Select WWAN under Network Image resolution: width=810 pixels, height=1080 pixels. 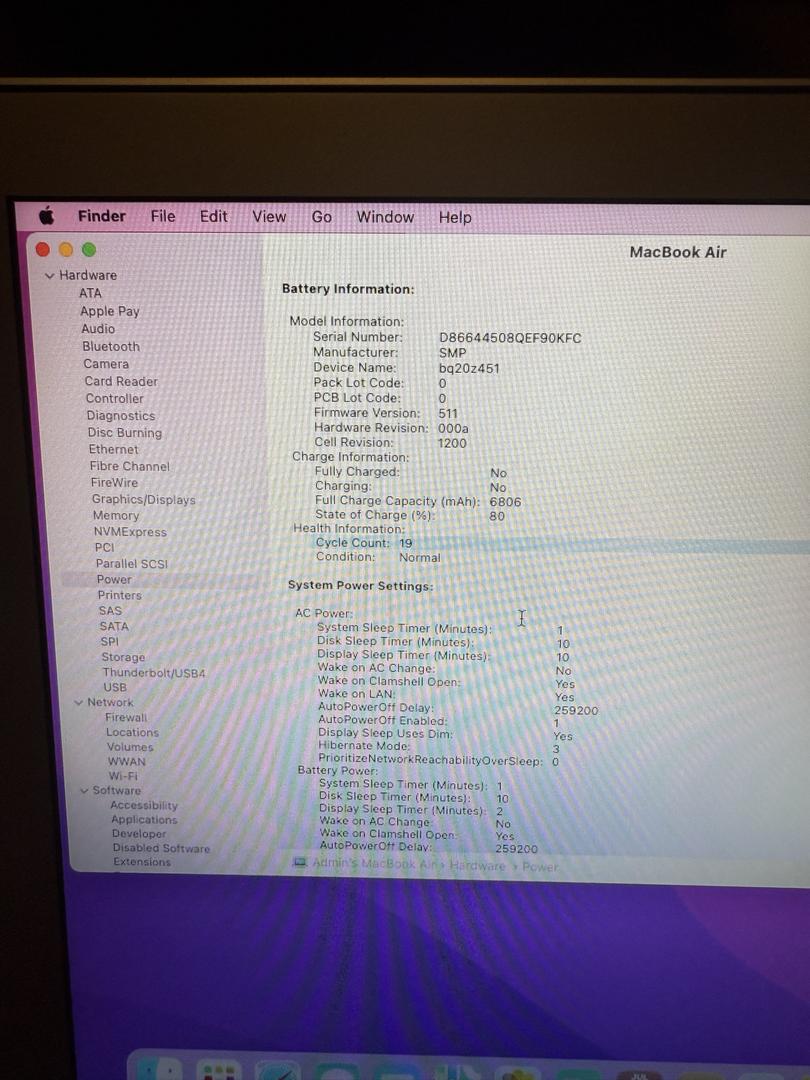(x=127, y=762)
